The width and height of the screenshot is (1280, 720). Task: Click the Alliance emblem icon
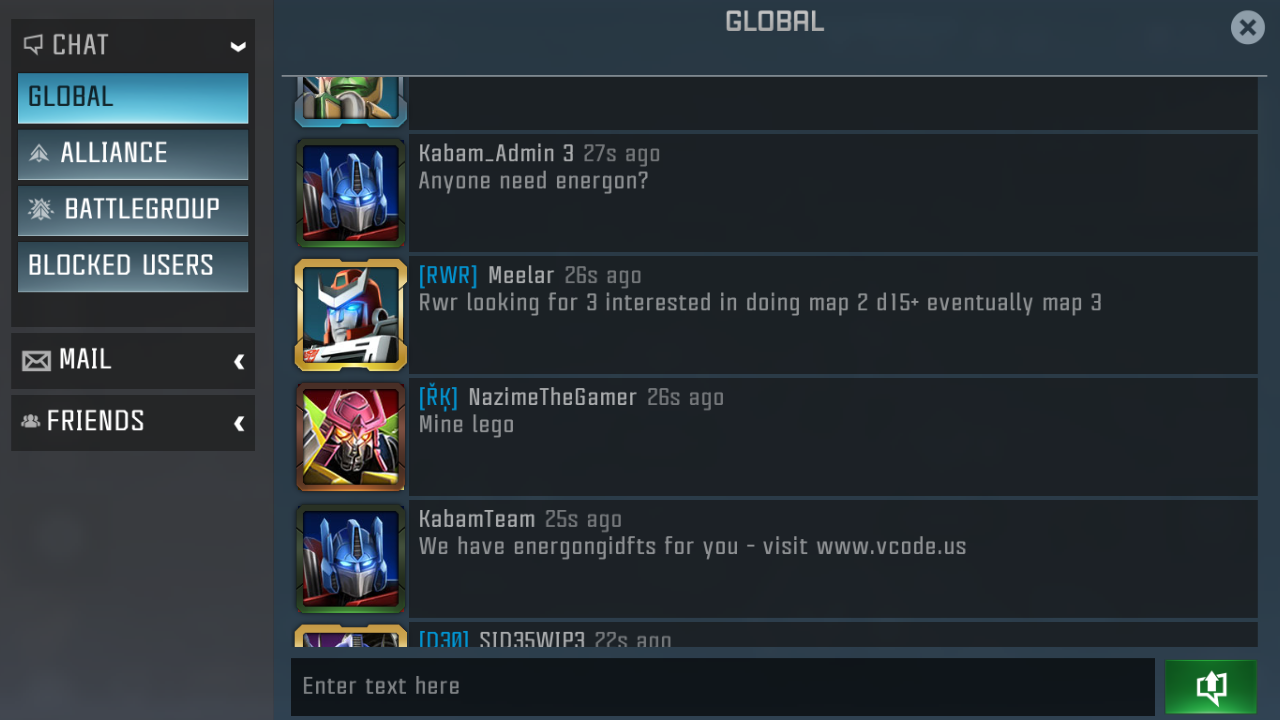39,153
